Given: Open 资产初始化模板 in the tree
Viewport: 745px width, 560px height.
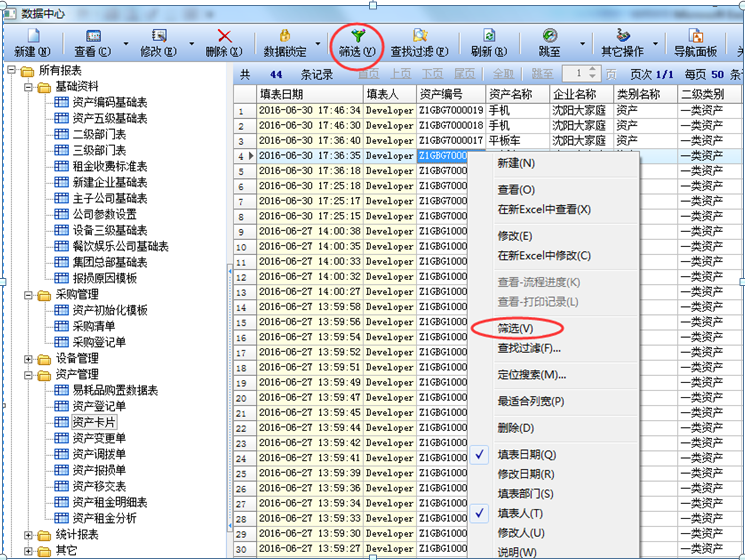Looking at the screenshot, I should [110, 310].
